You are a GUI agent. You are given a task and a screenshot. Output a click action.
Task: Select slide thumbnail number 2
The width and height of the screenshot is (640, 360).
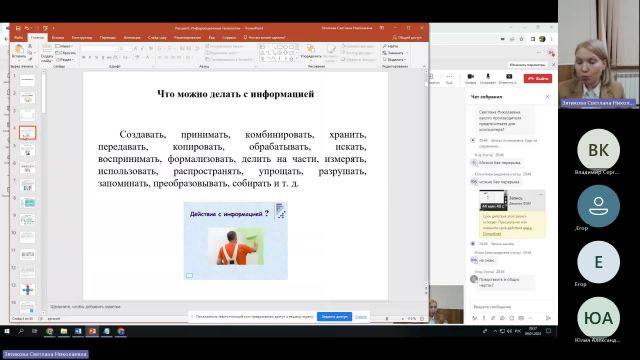(27, 98)
